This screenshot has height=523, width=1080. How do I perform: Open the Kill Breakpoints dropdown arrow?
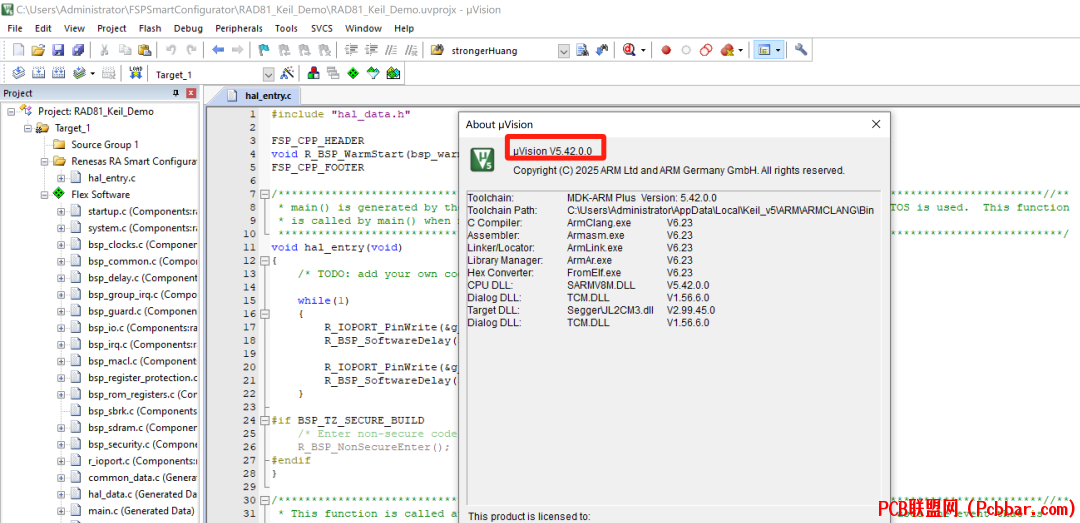click(x=740, y=50)
